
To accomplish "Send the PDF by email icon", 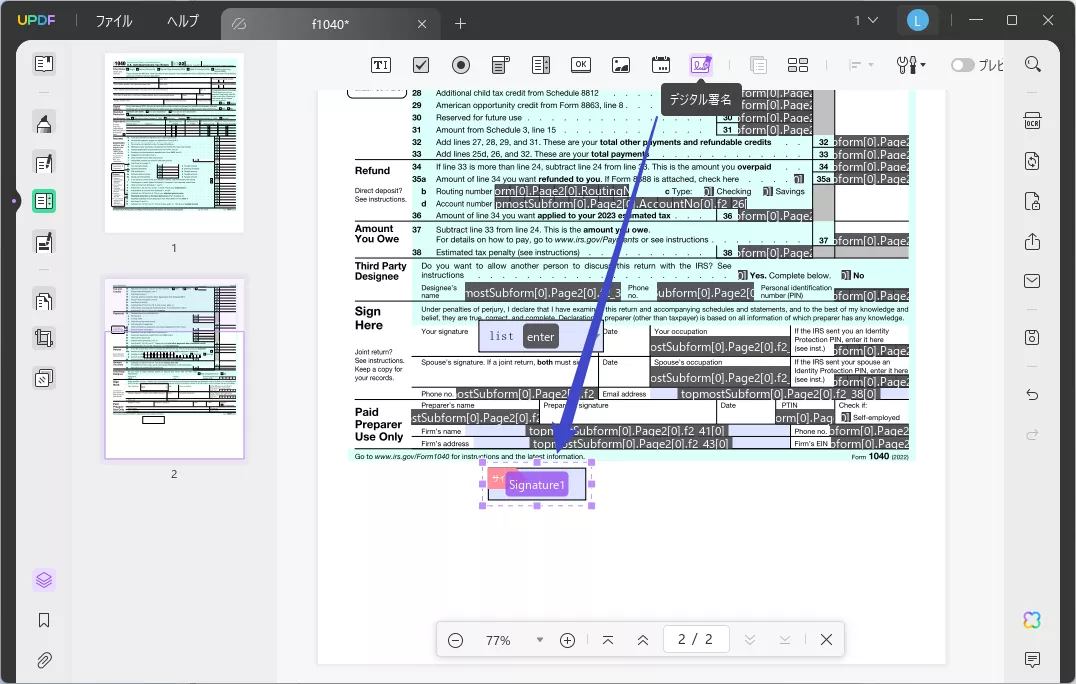I will (1032, 281).
